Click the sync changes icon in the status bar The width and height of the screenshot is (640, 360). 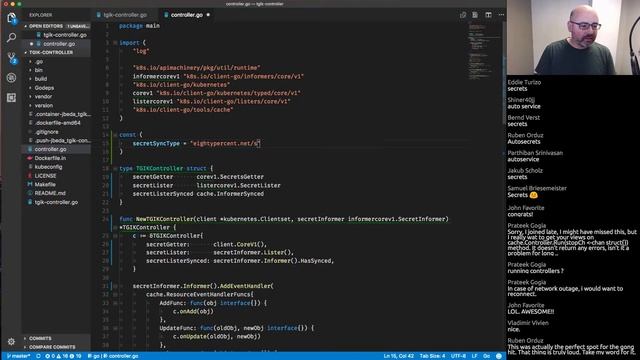click(38, 356)
